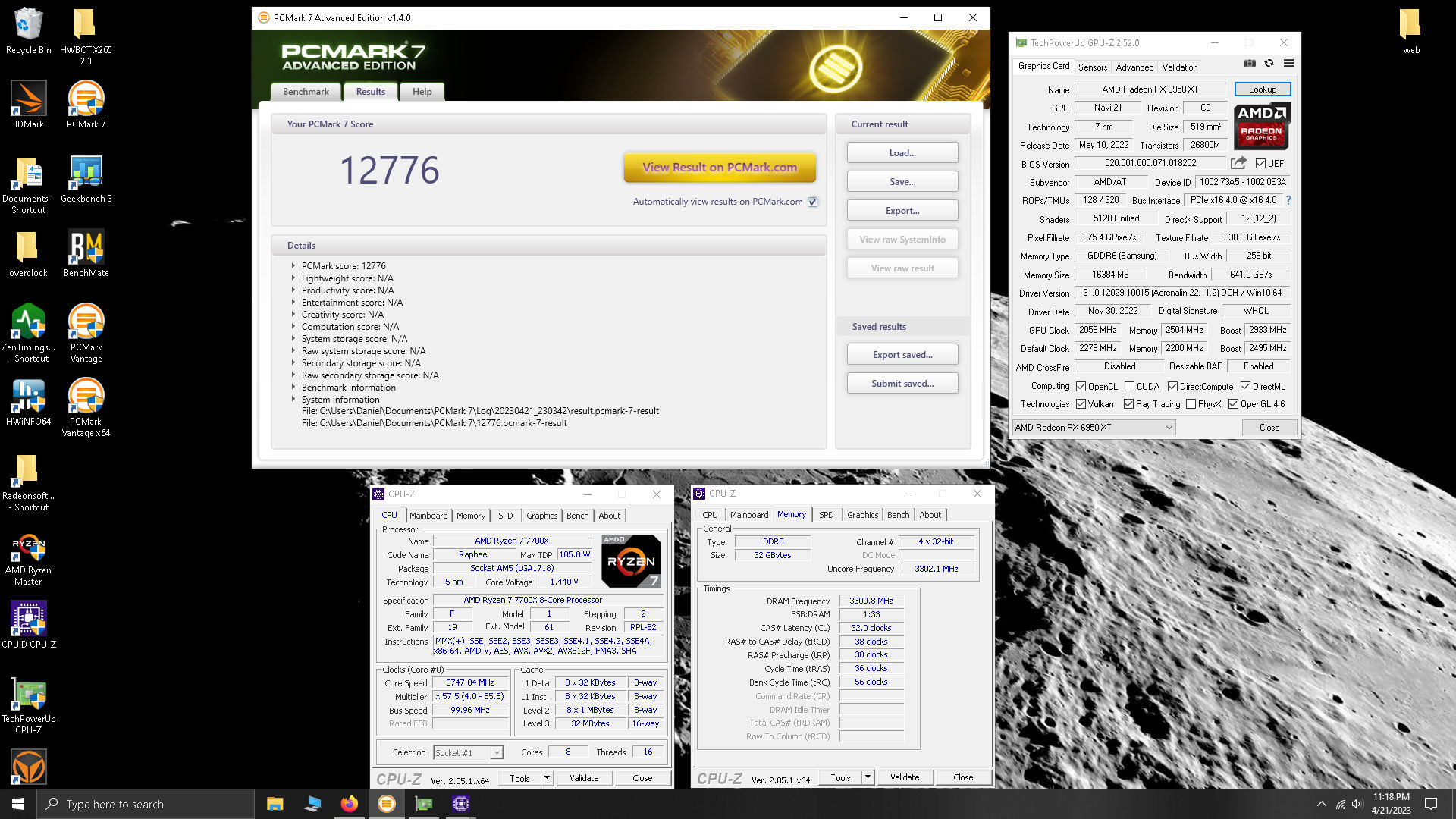Expand the Productivity score detail row
Image resolution: width=1456 pixels, height=819 pixels.
[x=293, y=290]
